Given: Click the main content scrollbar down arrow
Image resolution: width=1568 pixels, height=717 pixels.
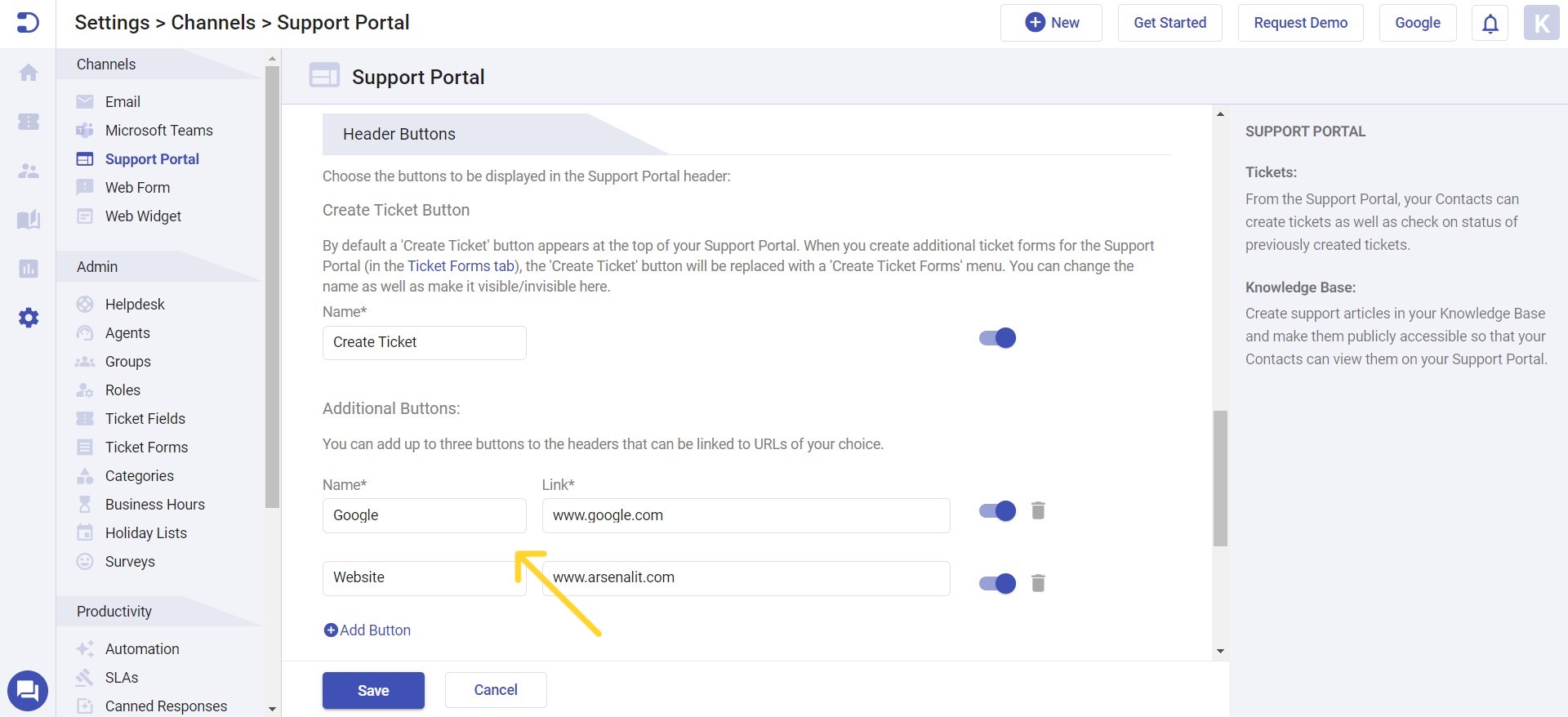Looking at the screenshot, I should [1220, 651].
